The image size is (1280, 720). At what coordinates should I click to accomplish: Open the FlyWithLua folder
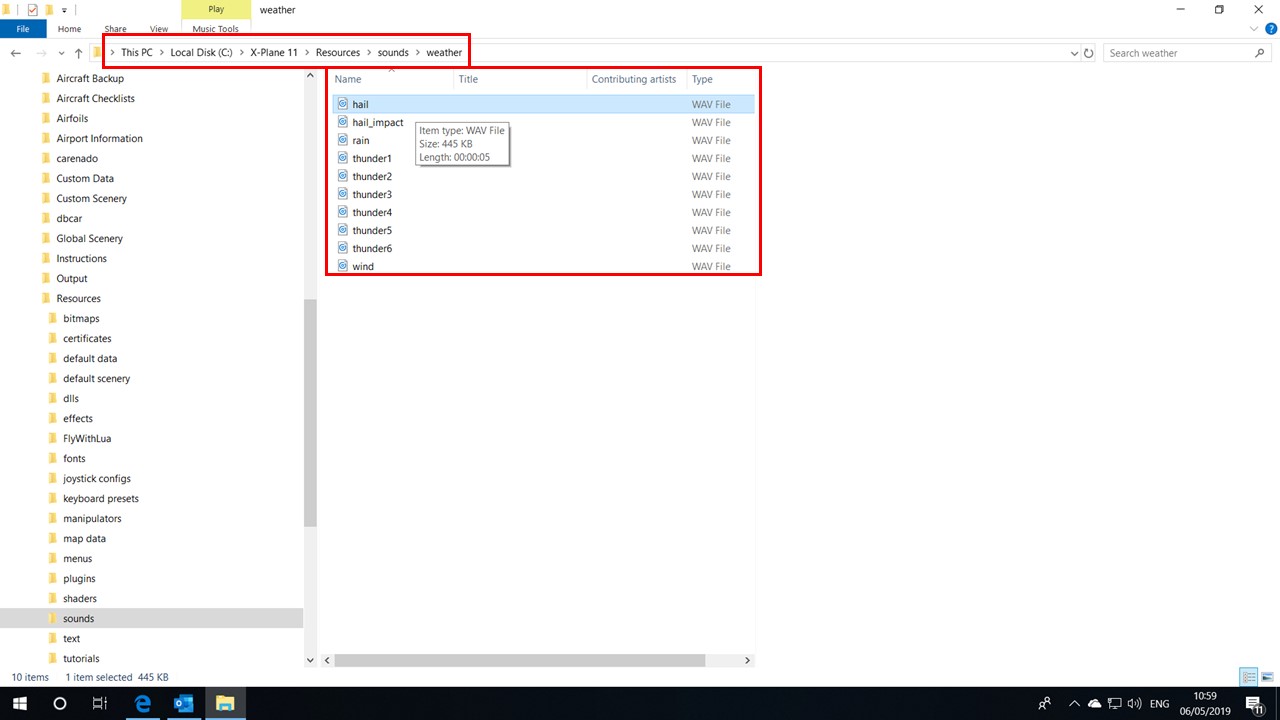[x=87, y=438]
